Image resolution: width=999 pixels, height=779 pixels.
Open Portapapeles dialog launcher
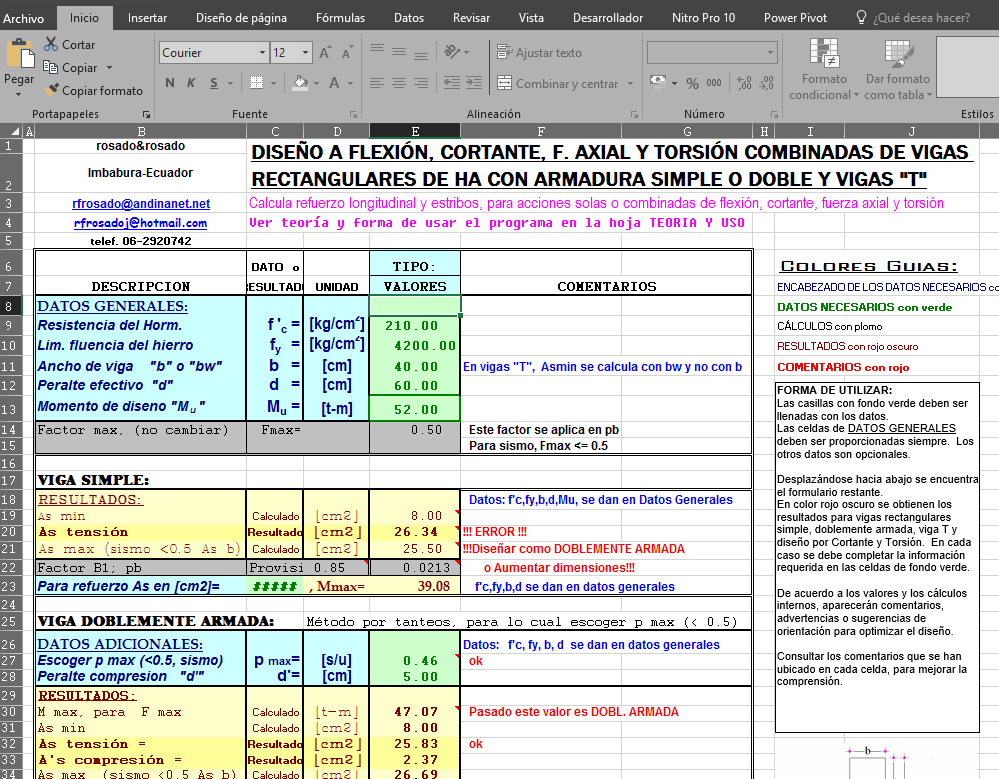click(146, 114)
